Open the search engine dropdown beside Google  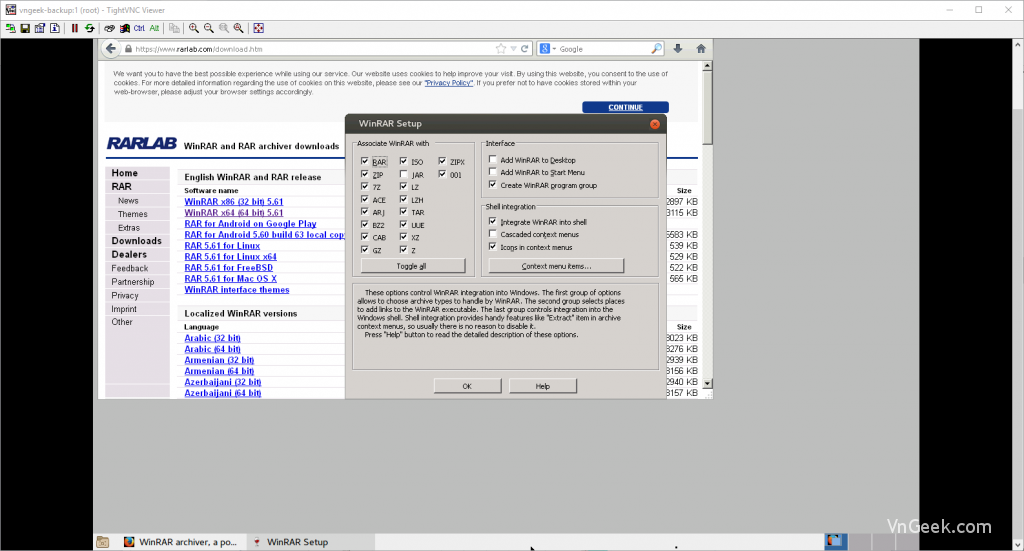[554, 49]
